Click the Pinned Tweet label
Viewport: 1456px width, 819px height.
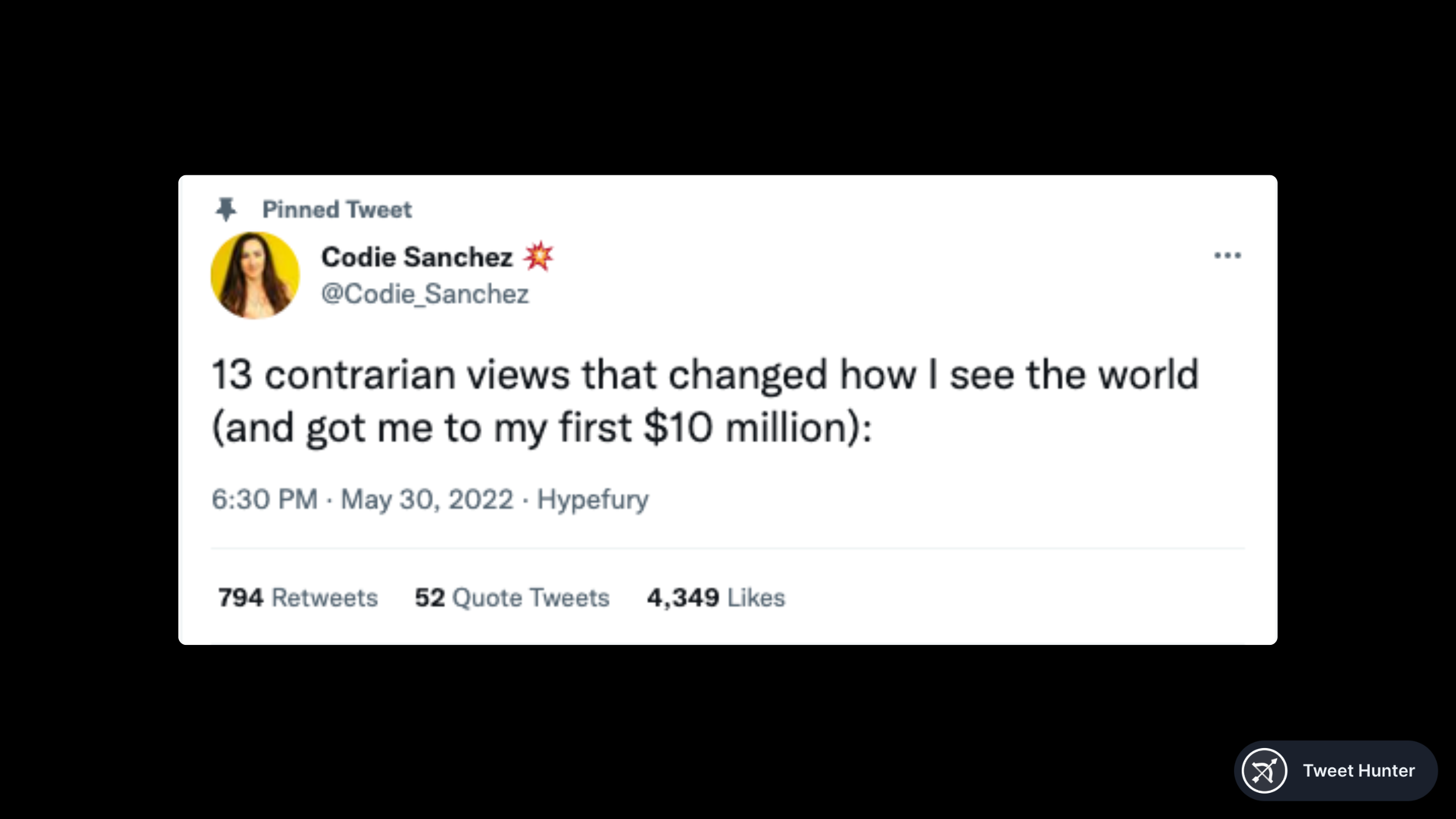pyautogui.click(x=337, y=209)
